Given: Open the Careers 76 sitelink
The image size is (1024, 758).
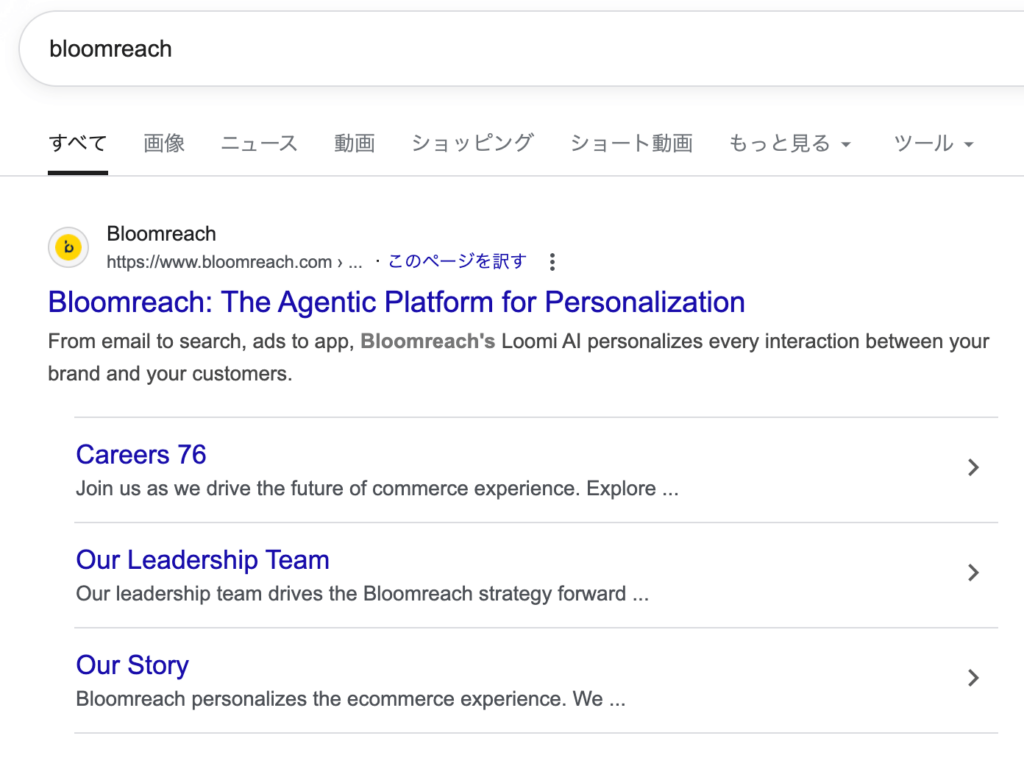Looking at the screenshot, I should 141,455.
